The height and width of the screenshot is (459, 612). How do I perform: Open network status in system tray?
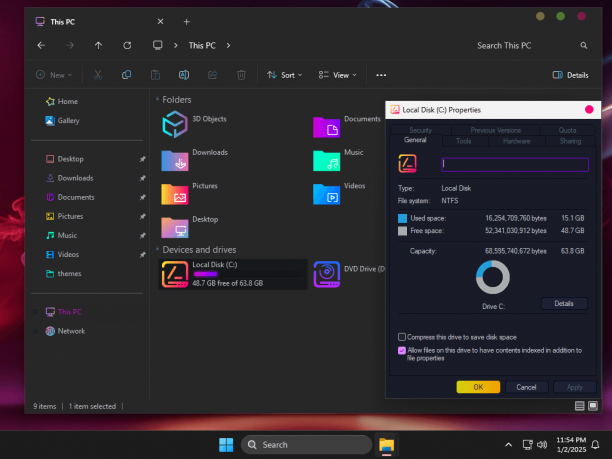[x=527, y=445]
